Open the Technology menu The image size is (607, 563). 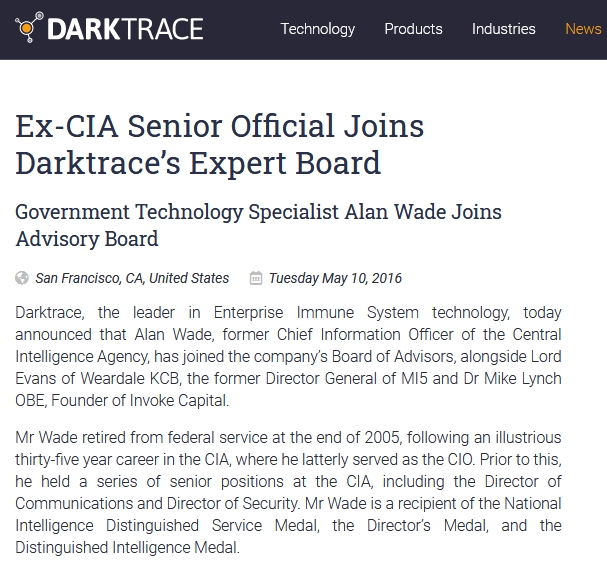coord(317,29)
